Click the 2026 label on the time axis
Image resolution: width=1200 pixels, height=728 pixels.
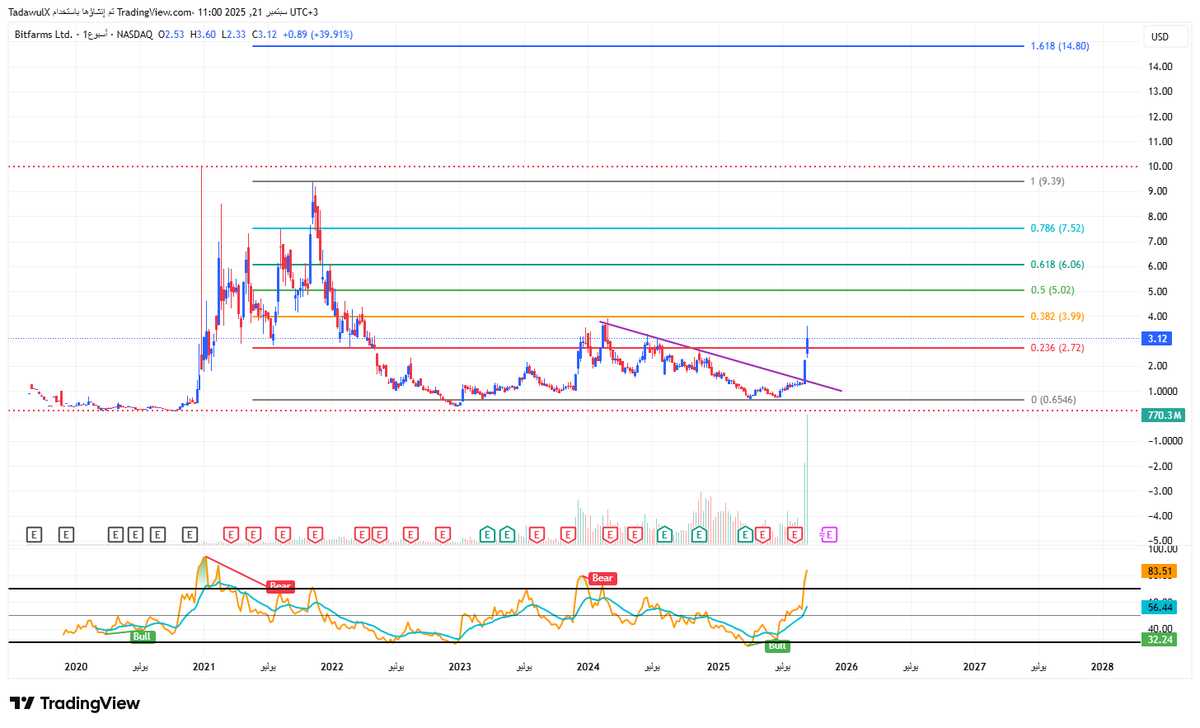pyautogui.click(x=848, y=666)
